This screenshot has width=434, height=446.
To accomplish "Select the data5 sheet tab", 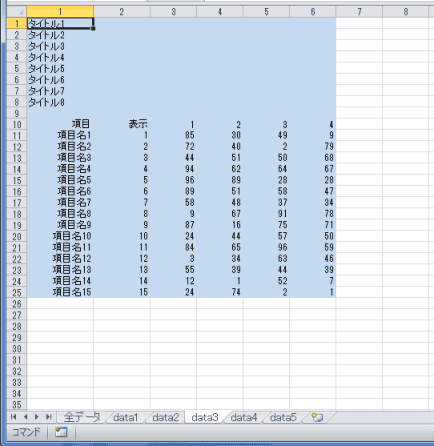I will coord(283,417).
